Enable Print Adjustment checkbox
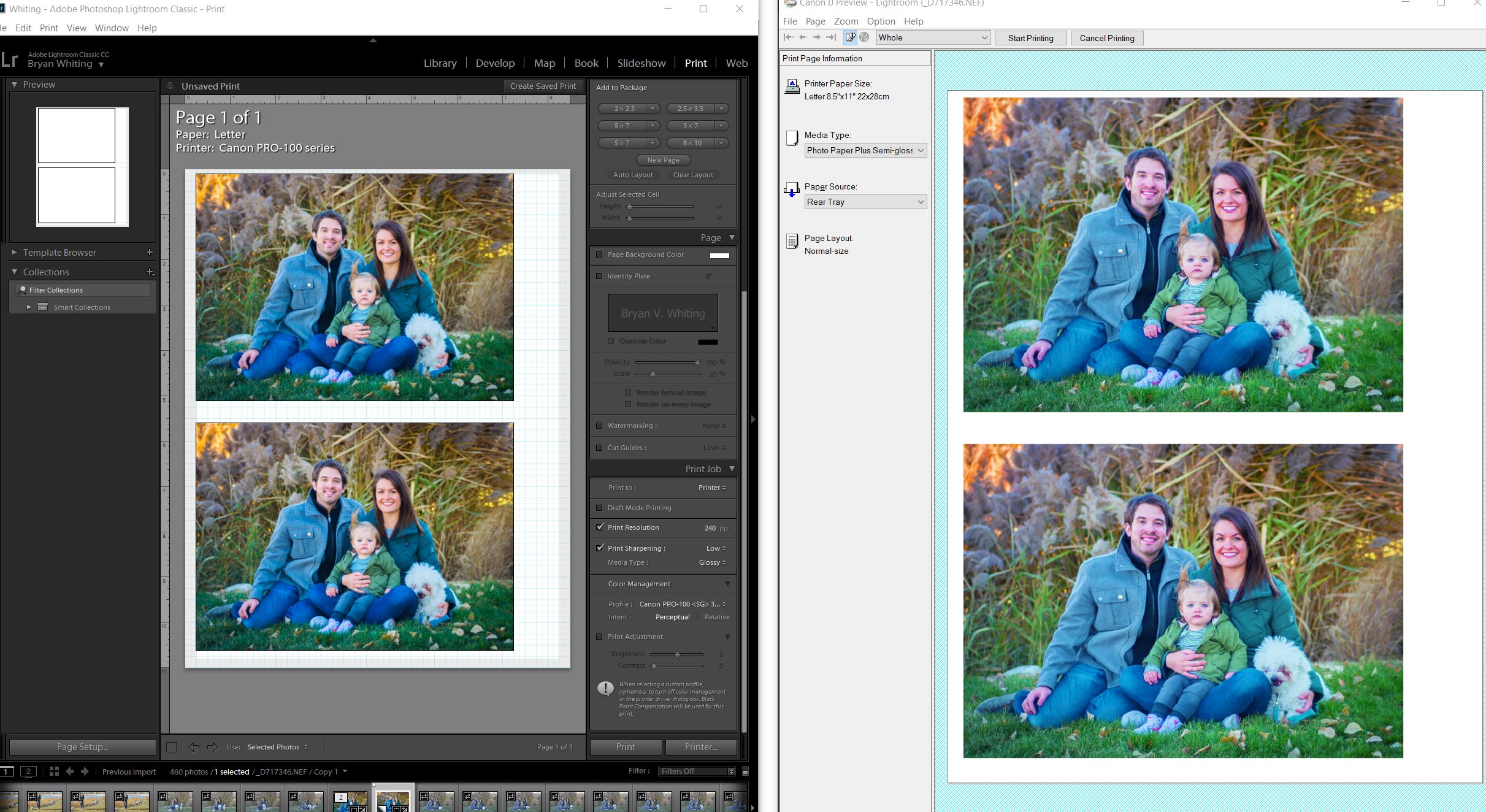The width and height of the screenshot is (1486, 812). tap(599, 637)
